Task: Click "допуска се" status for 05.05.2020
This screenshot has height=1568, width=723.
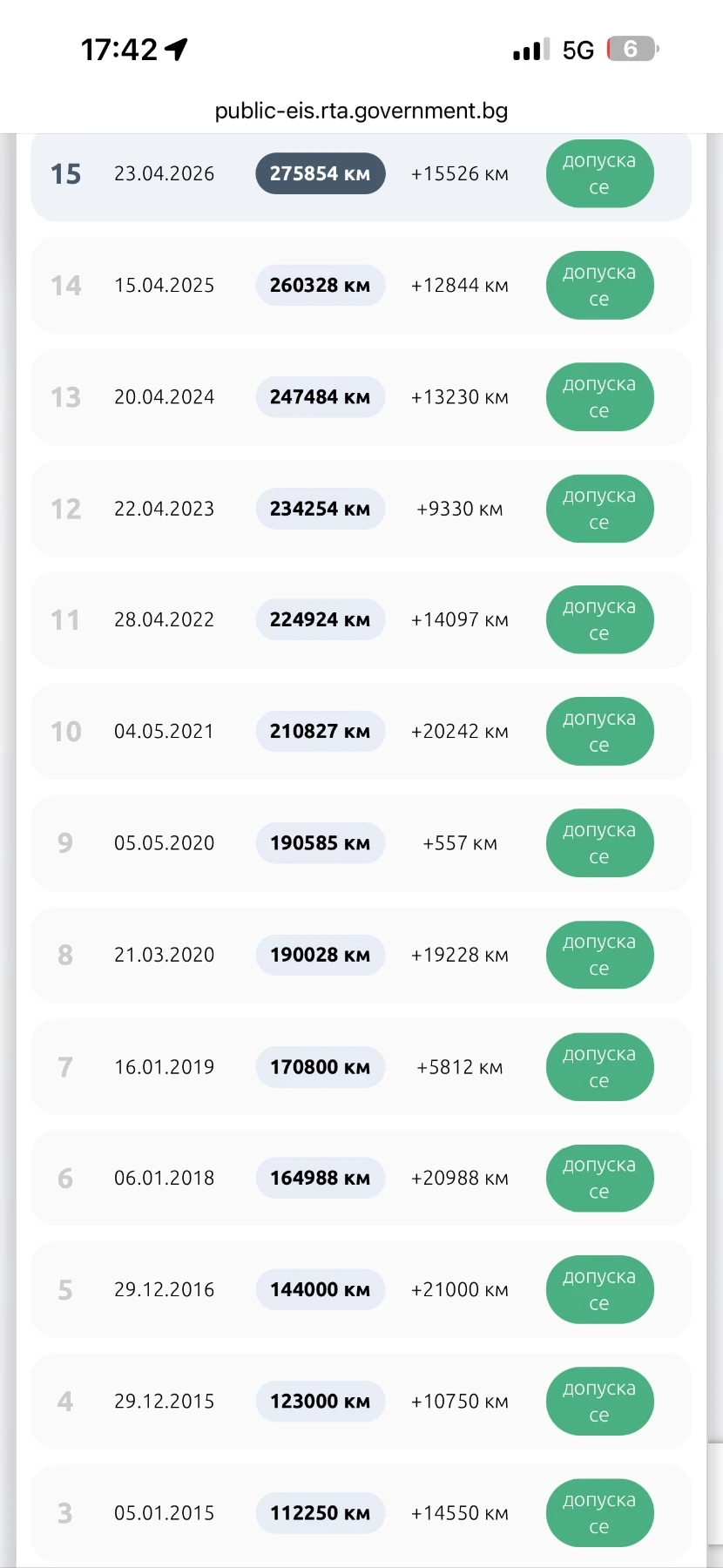Action: click(599, 843)
